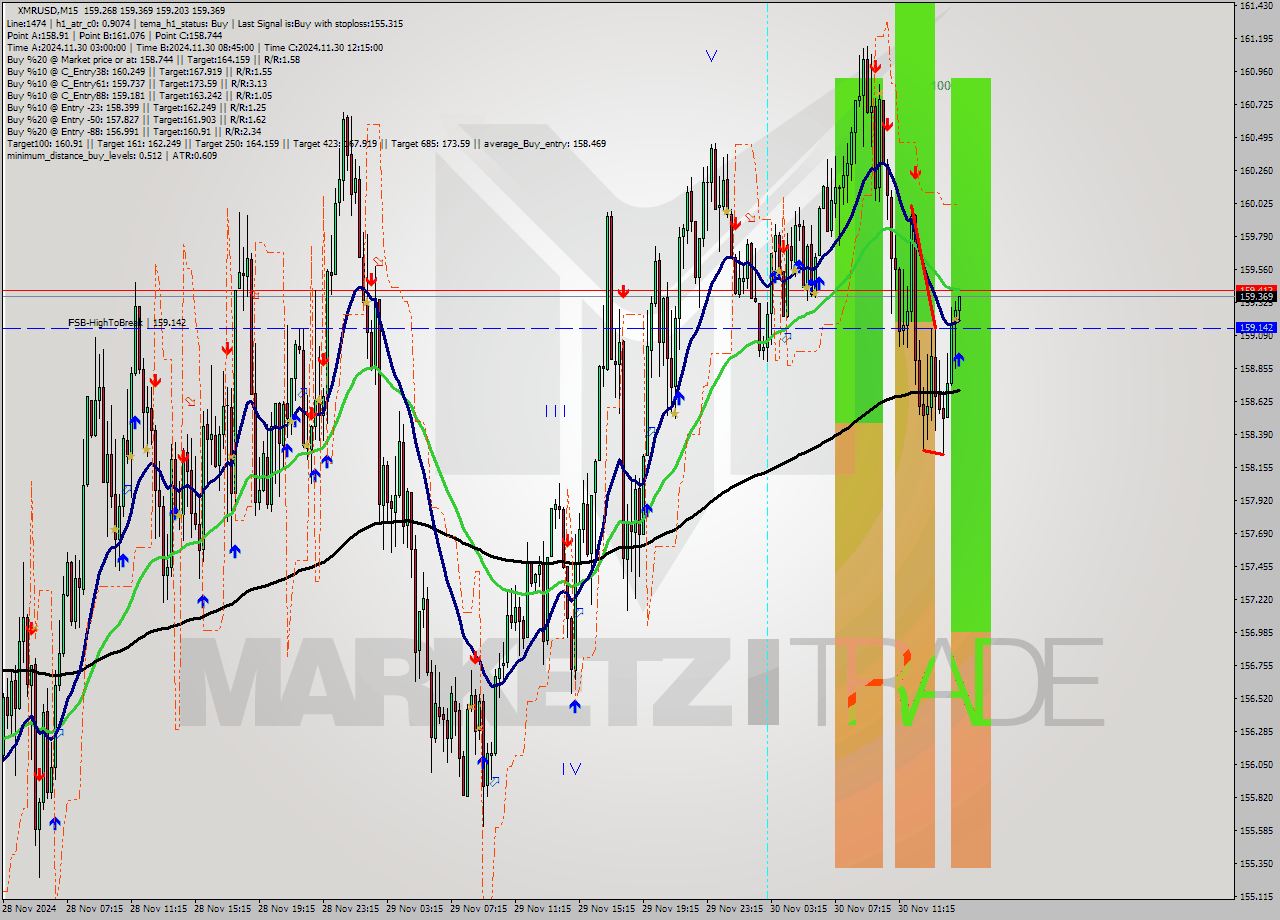Click the '29 Nov 23:15' time axis label
The width and height of the screenshot is (1280, 920).
pos(735,910)
